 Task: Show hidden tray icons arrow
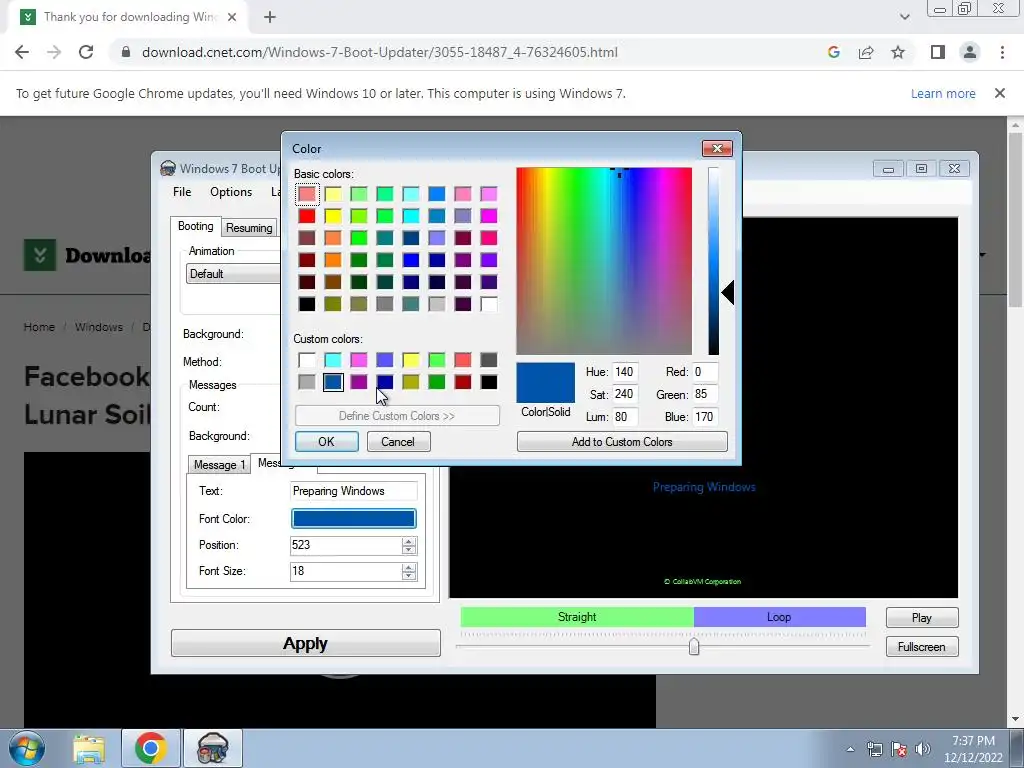(850, 749)
